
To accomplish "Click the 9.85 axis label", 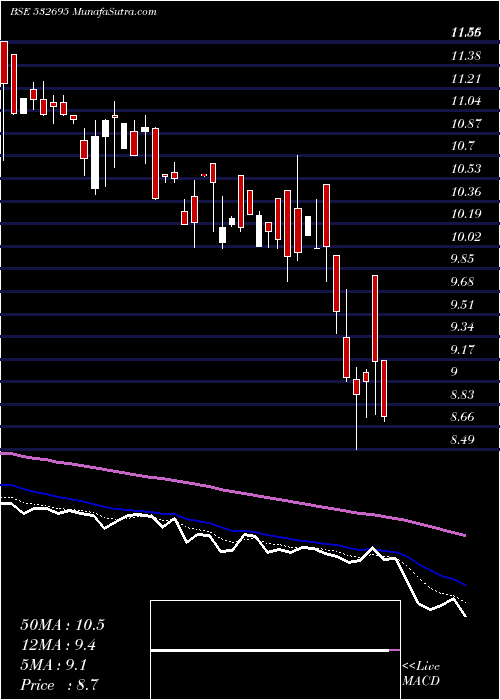I will pos(464,259).
